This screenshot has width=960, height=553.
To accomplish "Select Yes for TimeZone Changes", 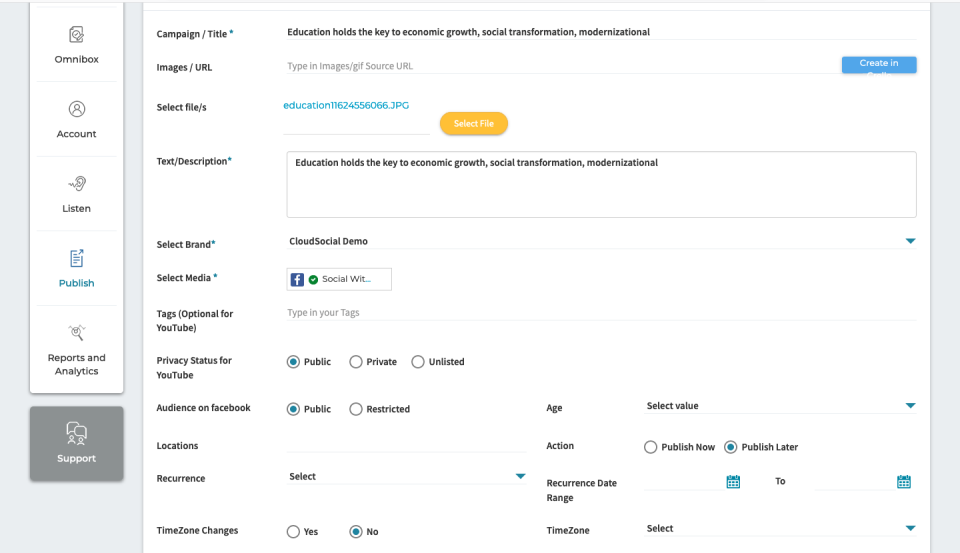I will click(x=293, y=532).
